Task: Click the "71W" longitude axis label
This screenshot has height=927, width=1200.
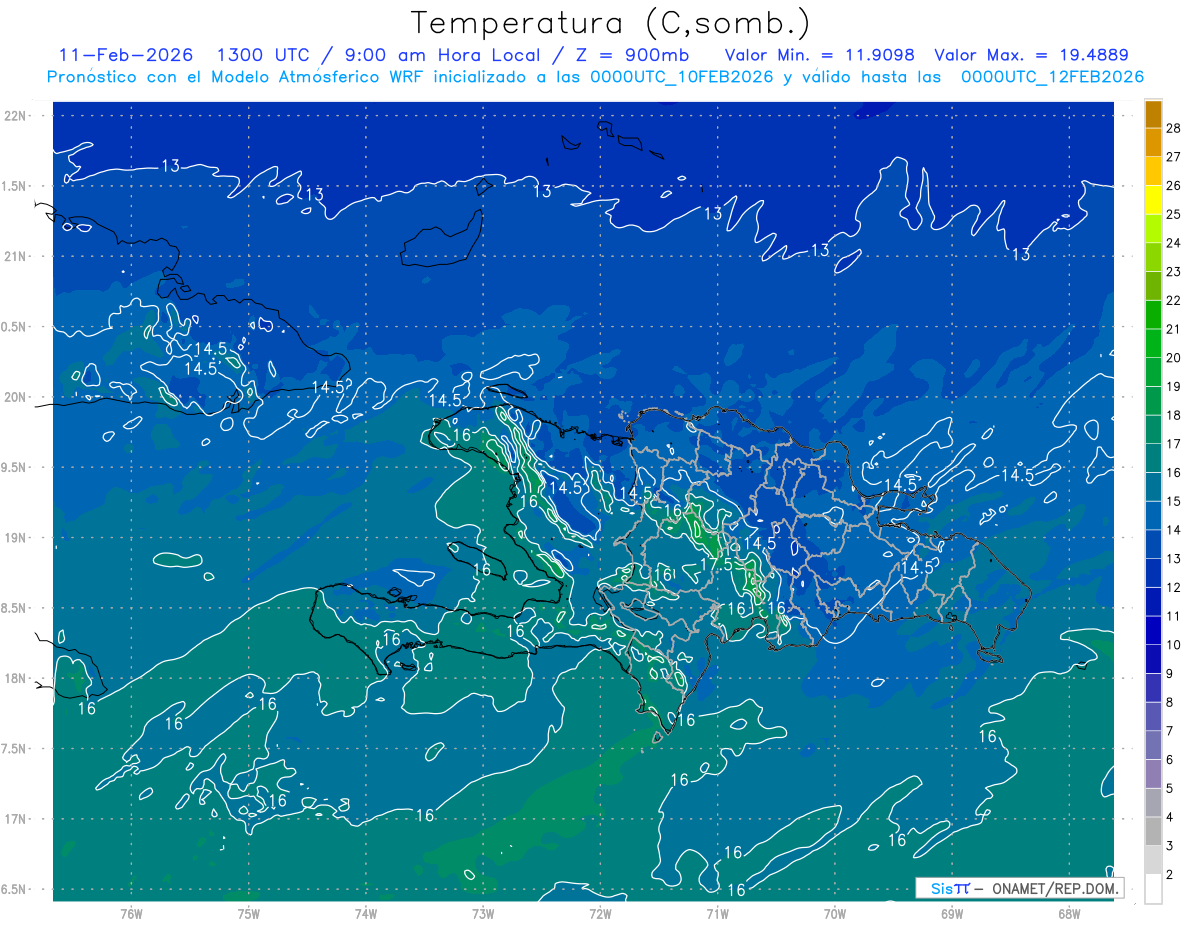Action: (x=717, y=914)
